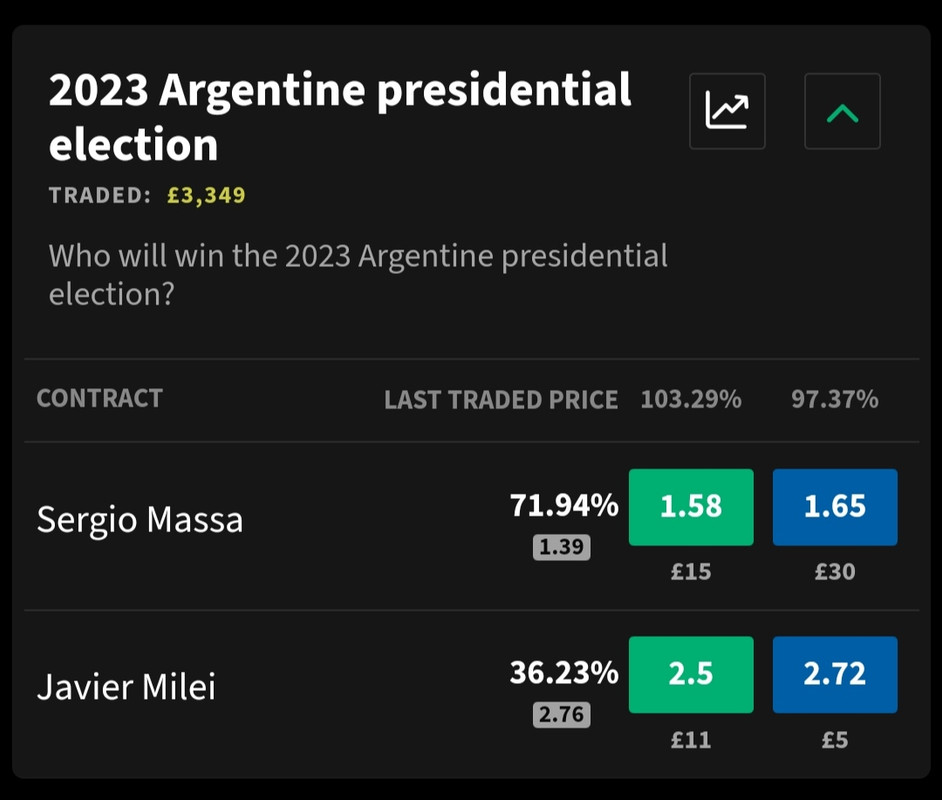Lay Javier Milei at 2.72
The height and width of the screenshot is (800, 942).
(x=835, y=674)
